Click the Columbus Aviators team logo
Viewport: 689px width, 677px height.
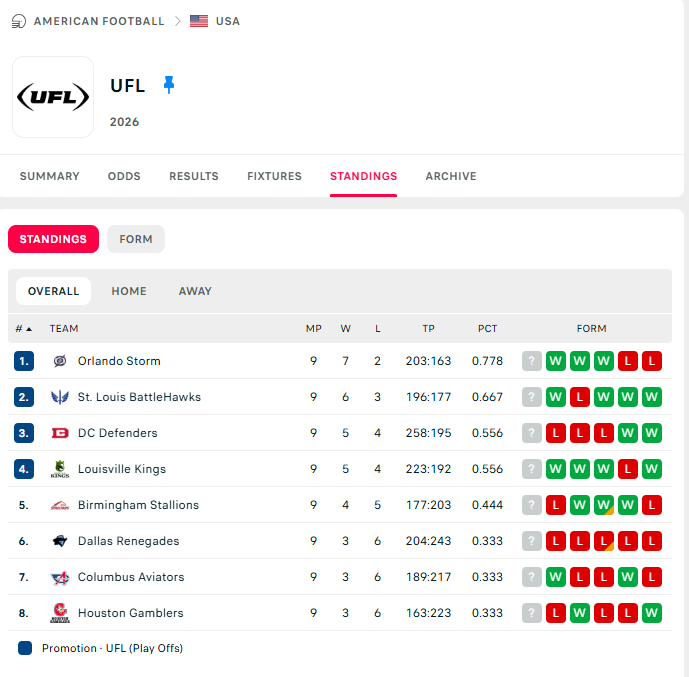[x=60, y=577]
